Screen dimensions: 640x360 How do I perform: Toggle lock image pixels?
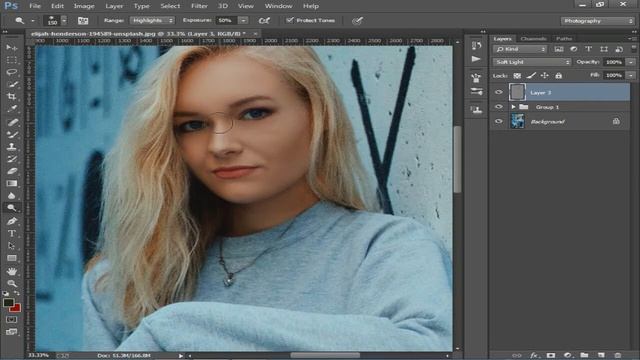click(x=531, y=76)
